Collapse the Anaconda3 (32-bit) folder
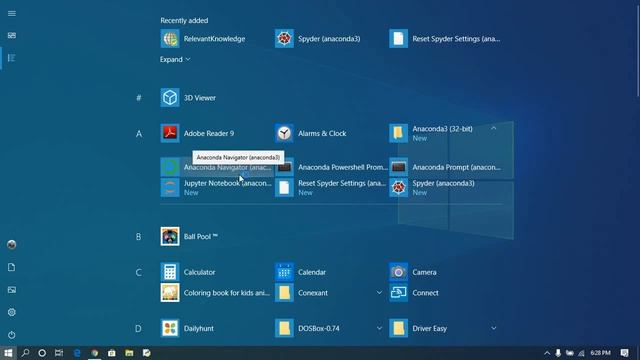Image resolution: width=640 pixels, height=360 pixels. click(x=493, y=129)
